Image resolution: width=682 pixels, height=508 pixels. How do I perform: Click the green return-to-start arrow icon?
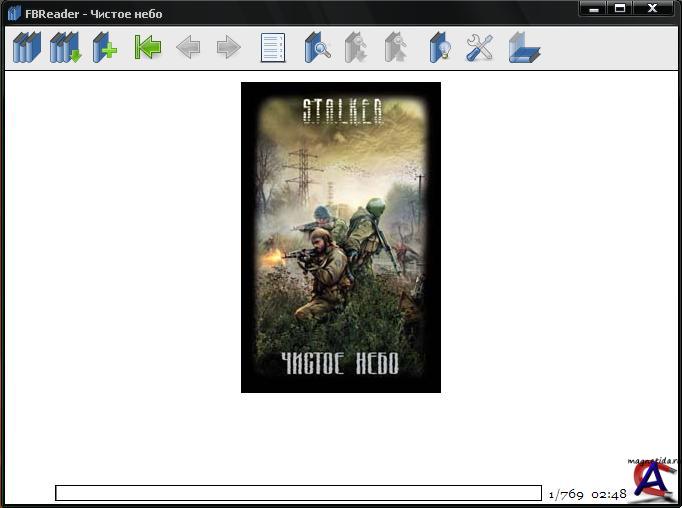tap(148, 47)
